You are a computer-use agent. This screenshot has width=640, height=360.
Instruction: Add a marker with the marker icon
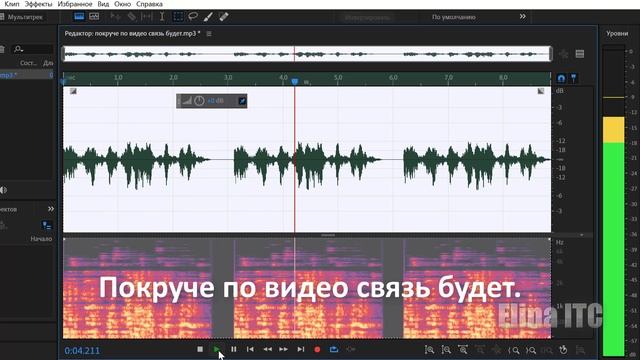573,78
